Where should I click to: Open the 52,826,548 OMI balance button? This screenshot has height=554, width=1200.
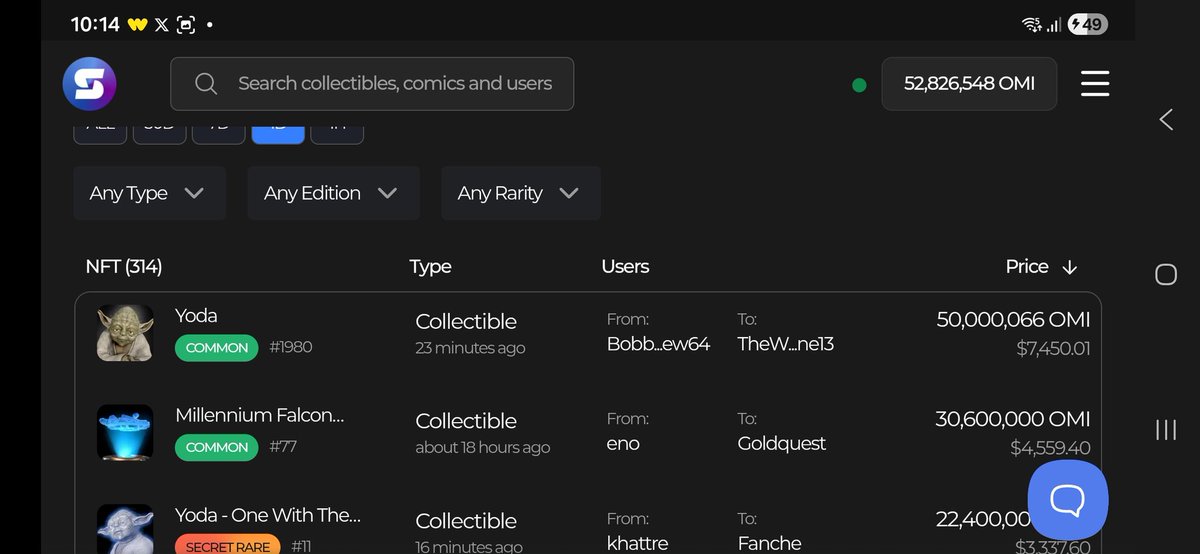tap(969, 84)
